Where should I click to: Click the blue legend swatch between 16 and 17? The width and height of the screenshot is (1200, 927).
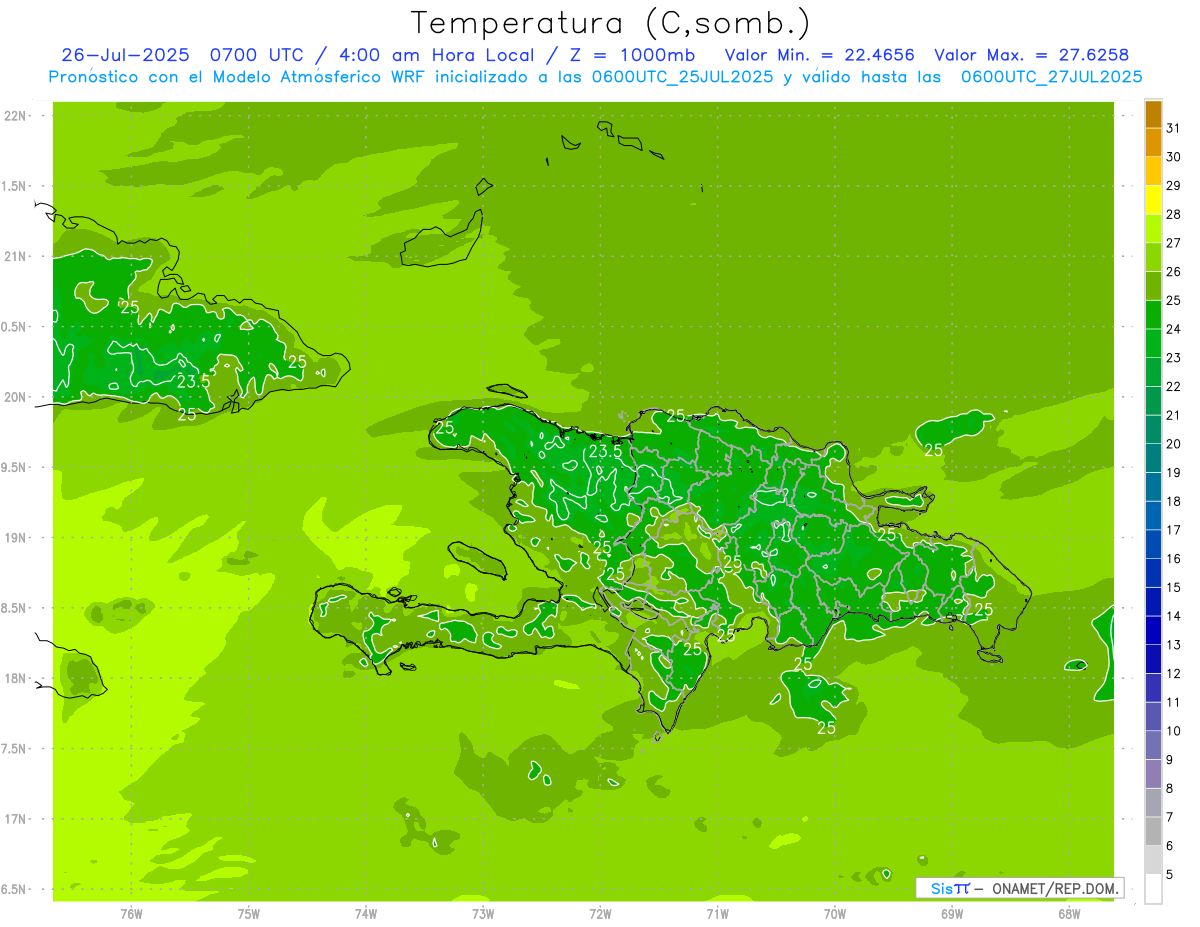pos(1153,545)
